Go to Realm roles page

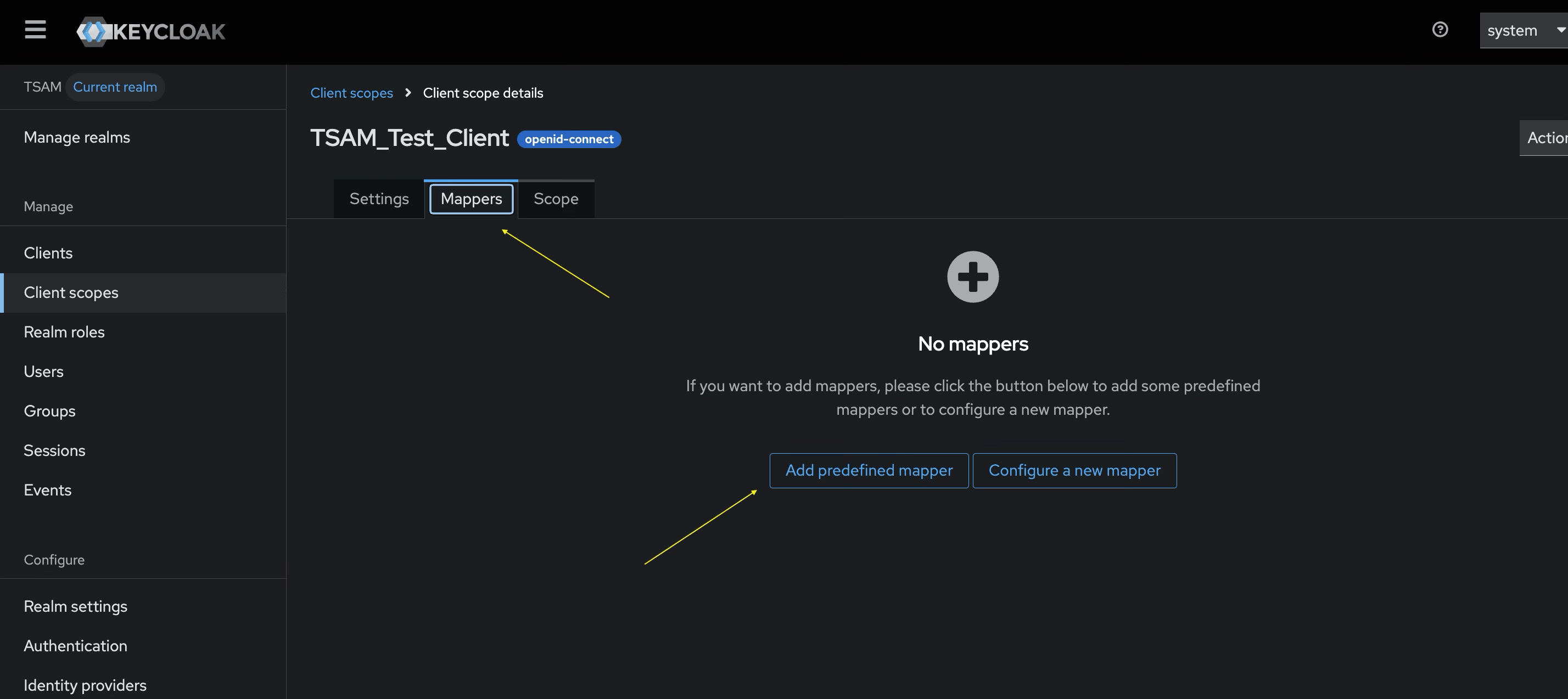(x=143, y=332)
